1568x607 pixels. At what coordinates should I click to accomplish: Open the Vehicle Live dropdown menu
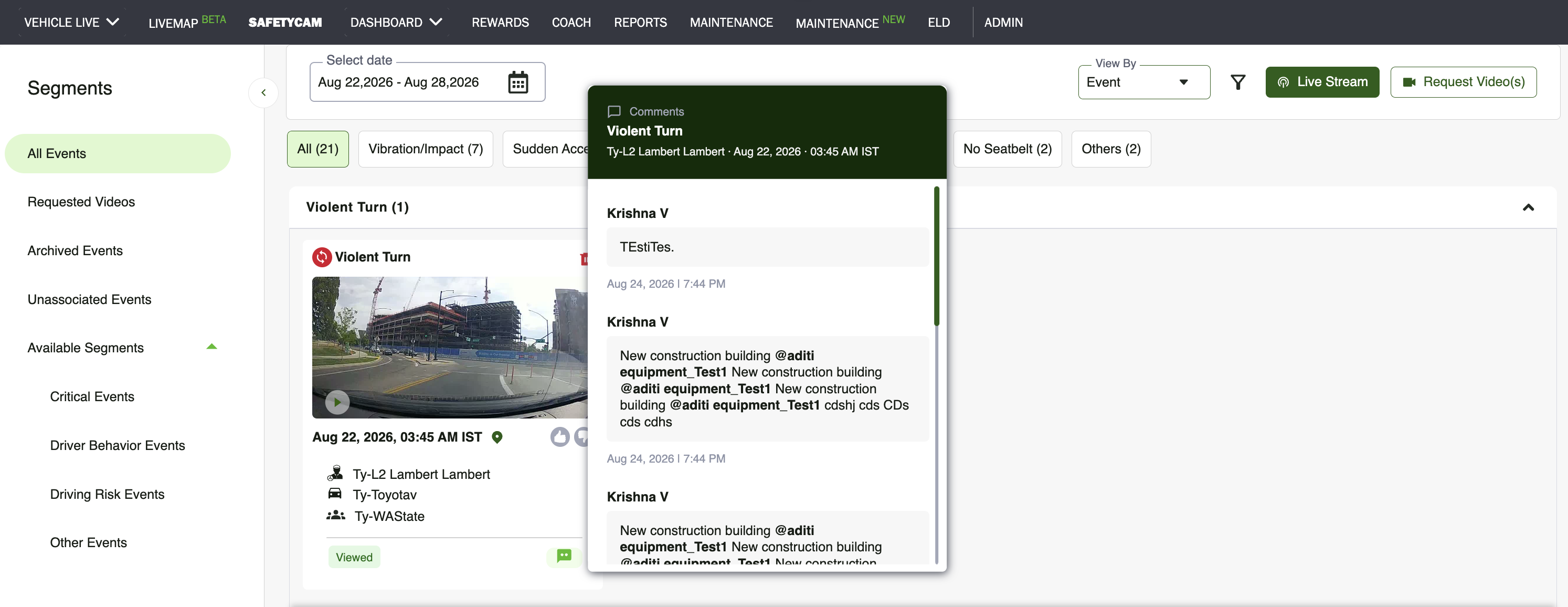pos(72,23)
